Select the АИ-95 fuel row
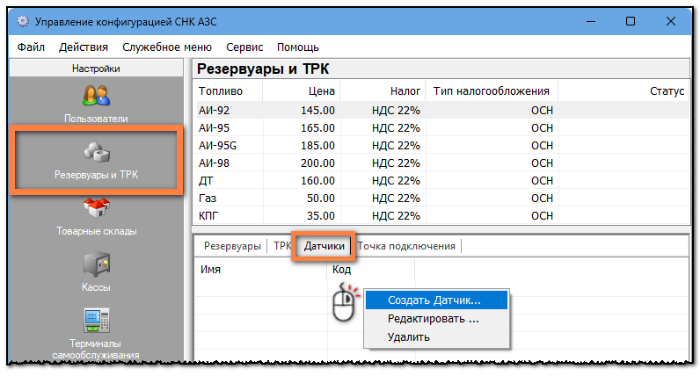The image size is (700, 376). [x=442, y=128]
